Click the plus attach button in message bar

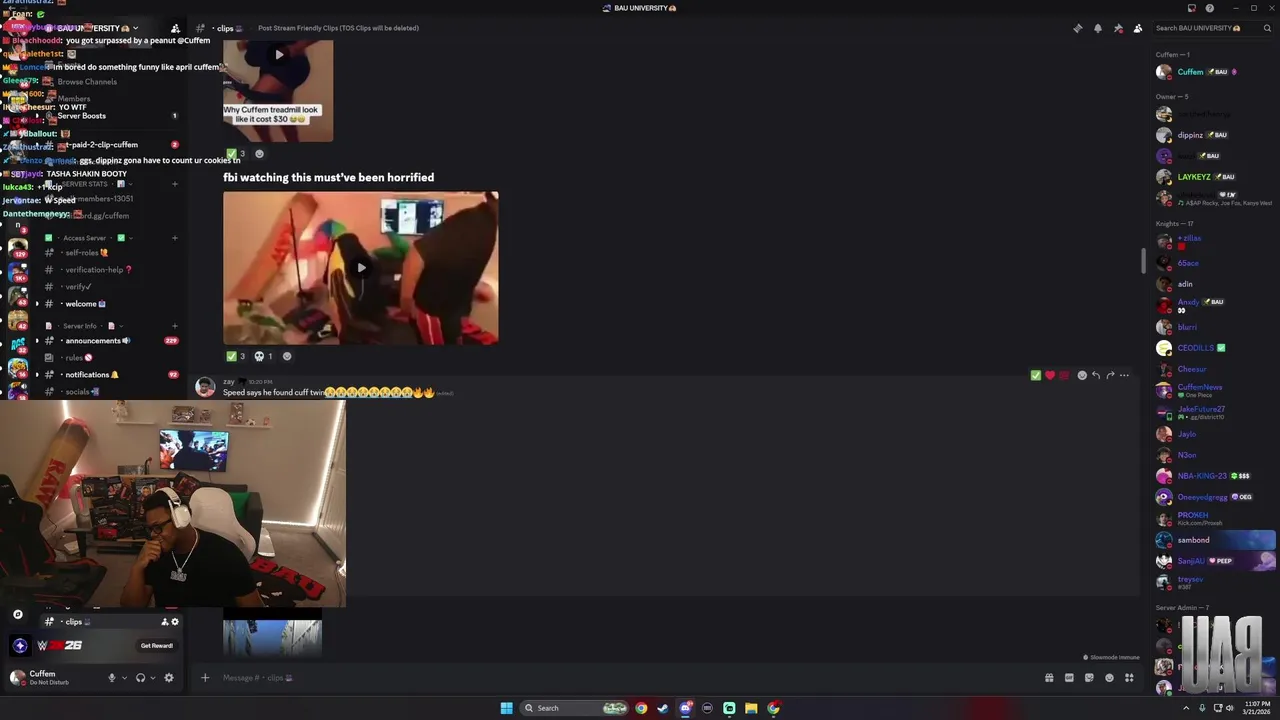click(205, 678)
